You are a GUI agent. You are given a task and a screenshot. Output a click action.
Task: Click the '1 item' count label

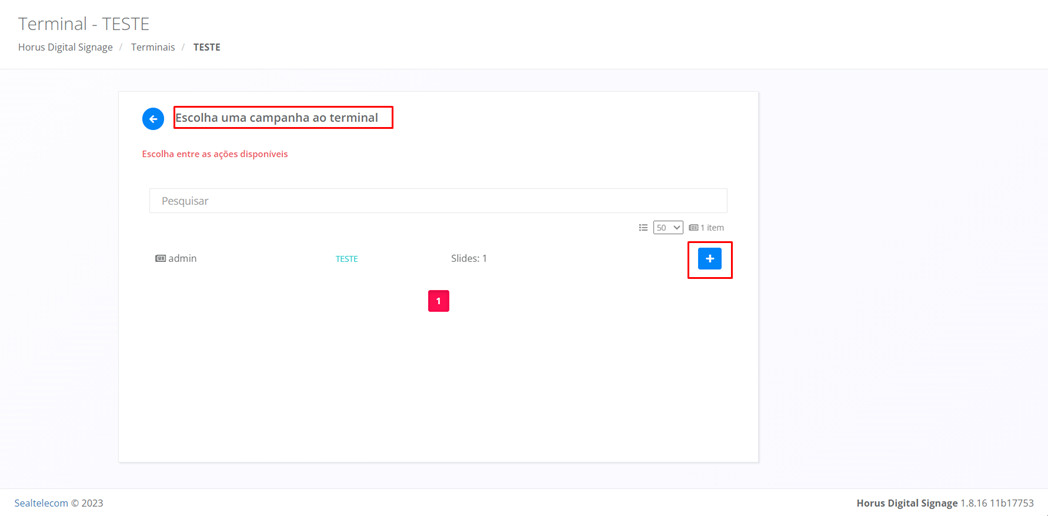712,228
